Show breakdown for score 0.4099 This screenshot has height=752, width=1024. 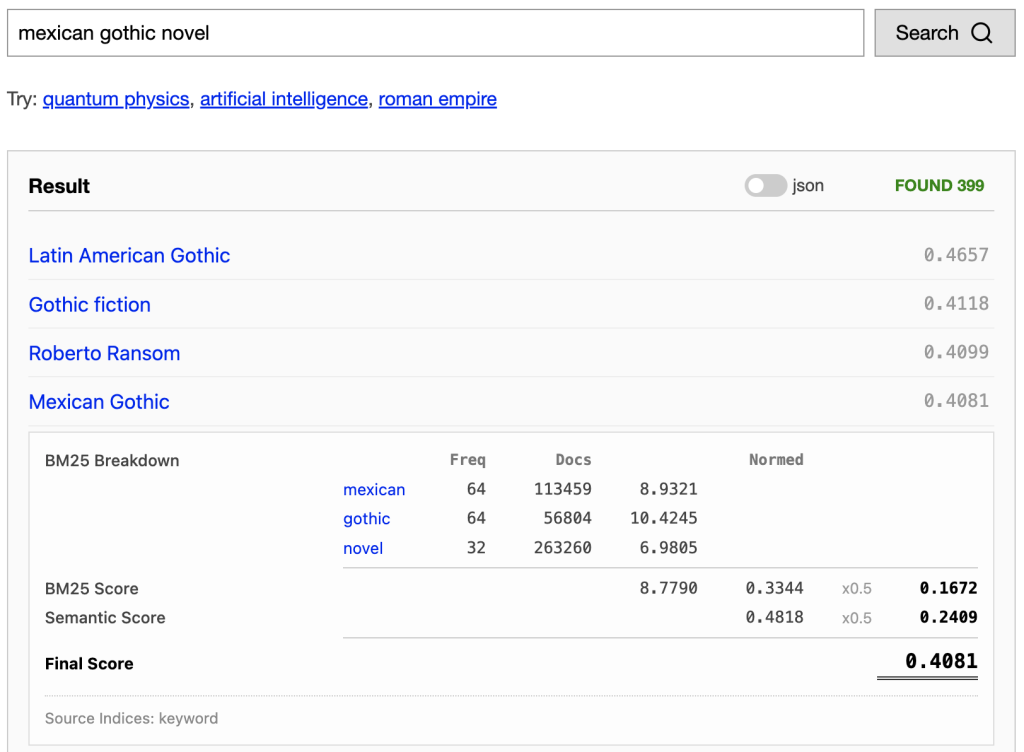click(955, 353)
